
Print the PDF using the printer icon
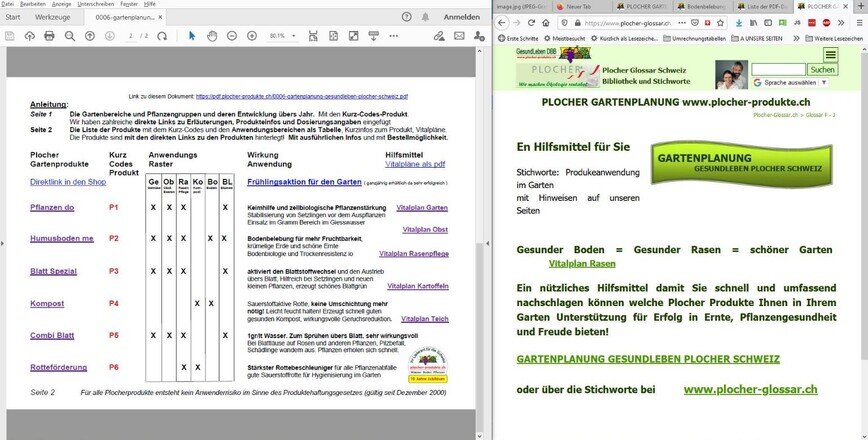tap(49, 36)
